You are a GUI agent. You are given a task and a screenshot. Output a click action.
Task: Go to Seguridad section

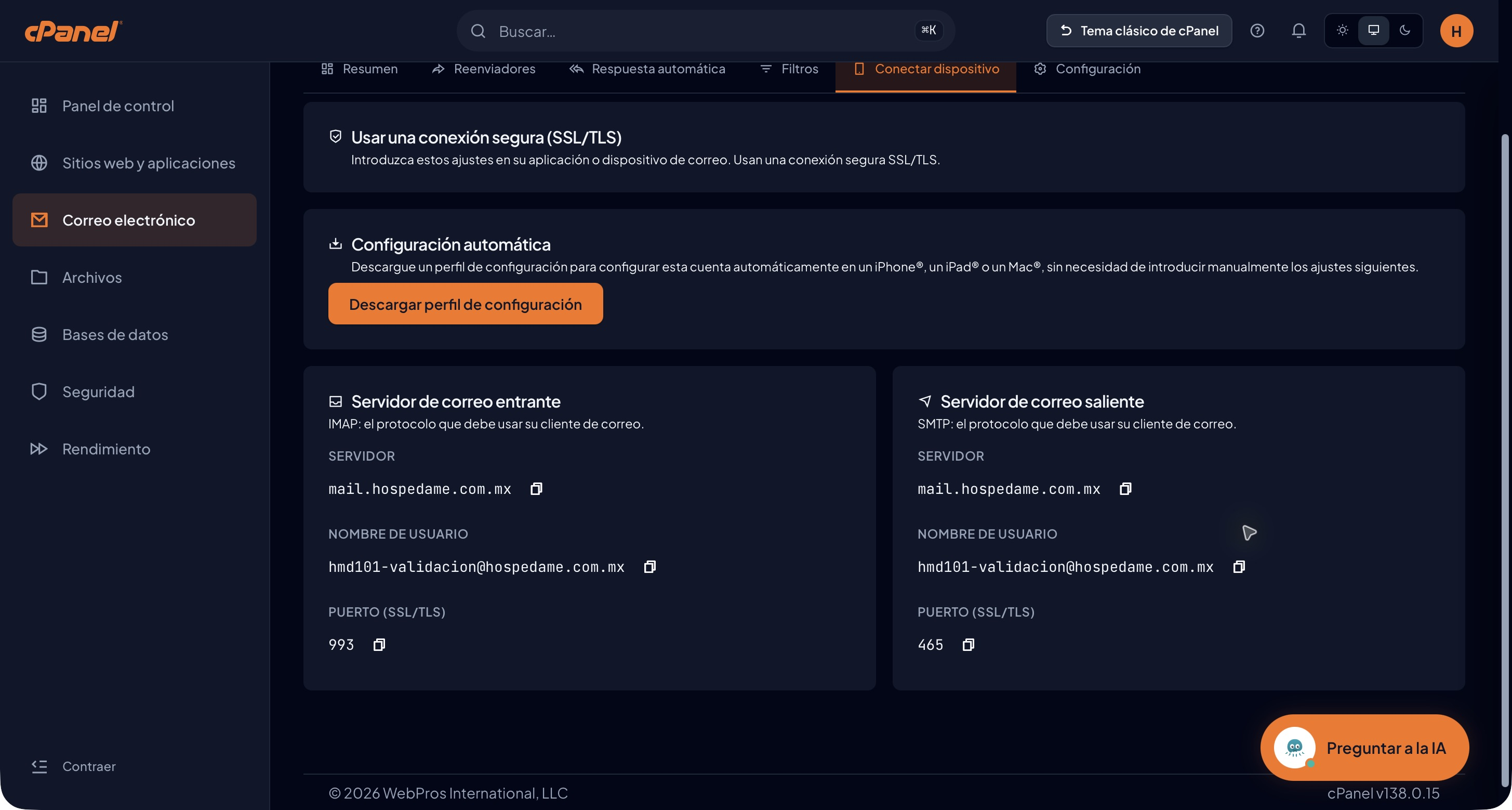tap(135, 392)
